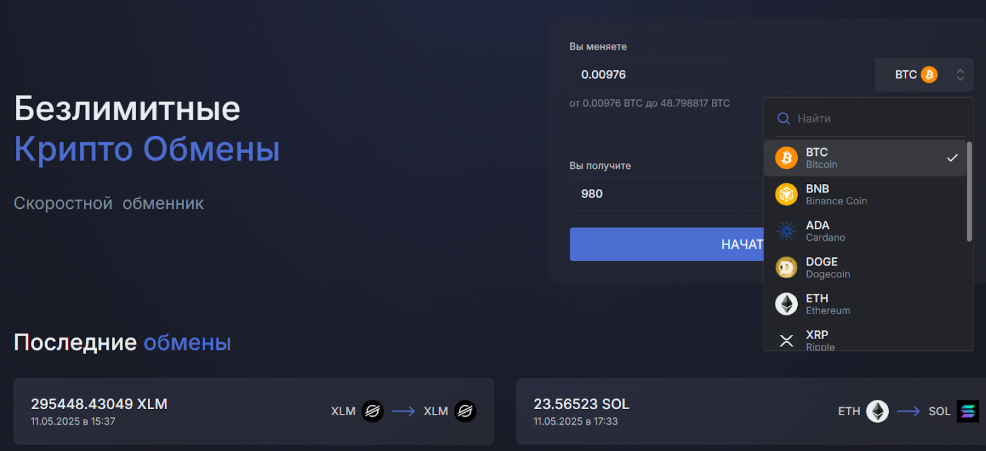This screenshot has width=986, height=451.
Task: Click the Binance Coin logo icon
Action: (786, 194)
